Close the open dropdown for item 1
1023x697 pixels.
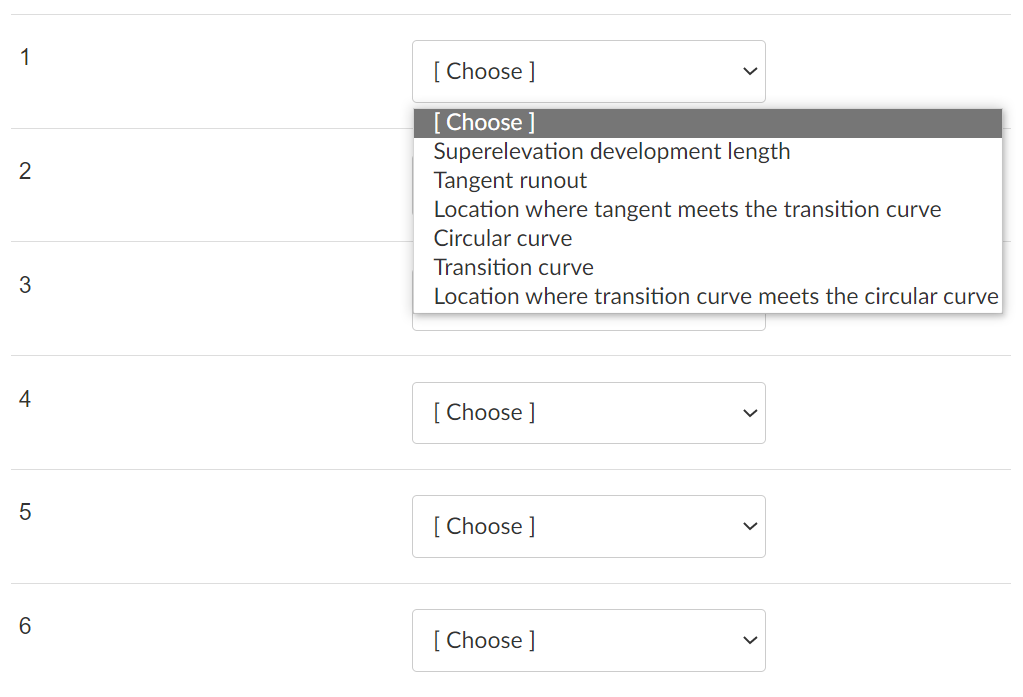588,72
